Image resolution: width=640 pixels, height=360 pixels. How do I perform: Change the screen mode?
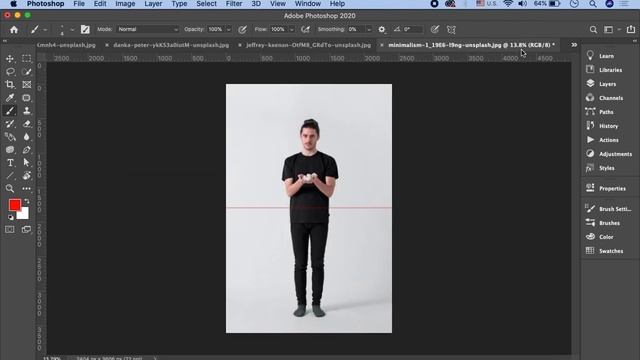pyautogui.click(x=26, y=229)
